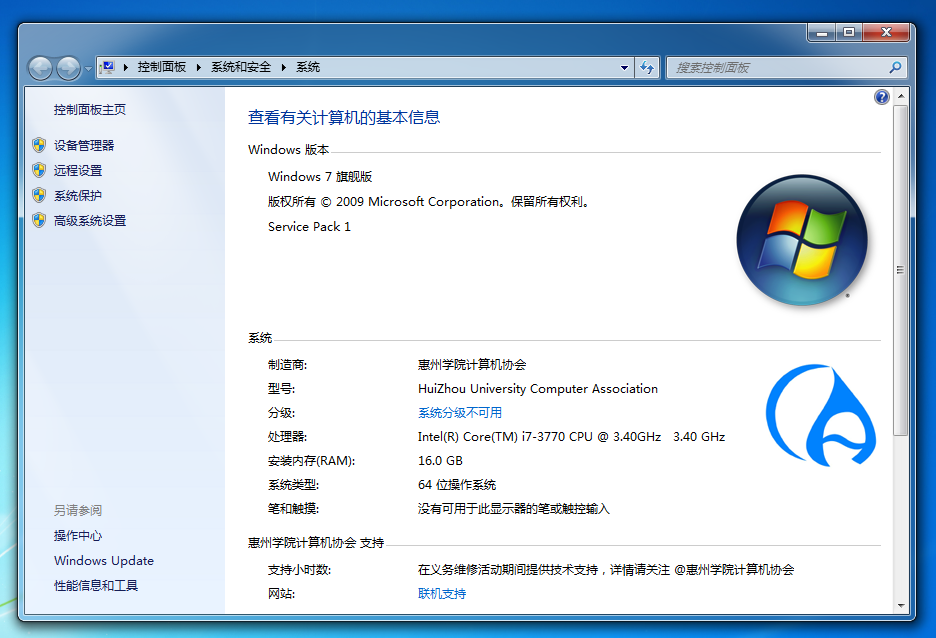The image size is (936, 638).
Task: Click the 64 位操作系统 value
Action: coord(457,485)
